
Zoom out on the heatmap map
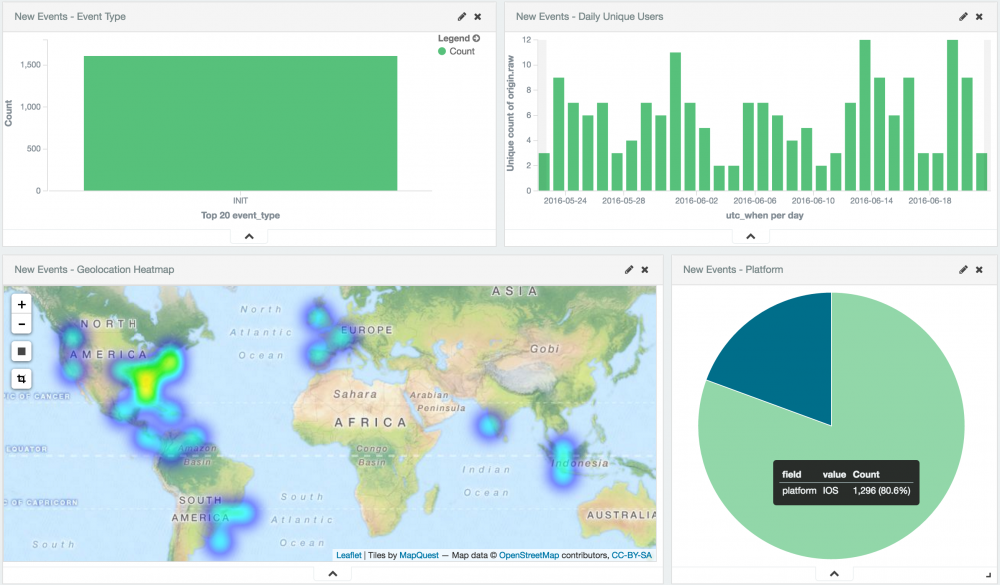coord(22,324)
